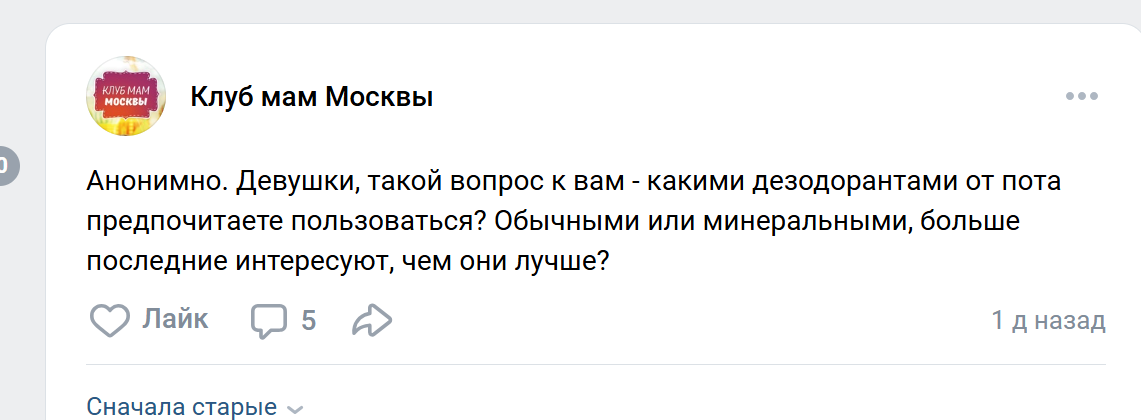Click the "Лайк" label text
The width and height of the screenshot is (1141, 420).
(175, 320)
